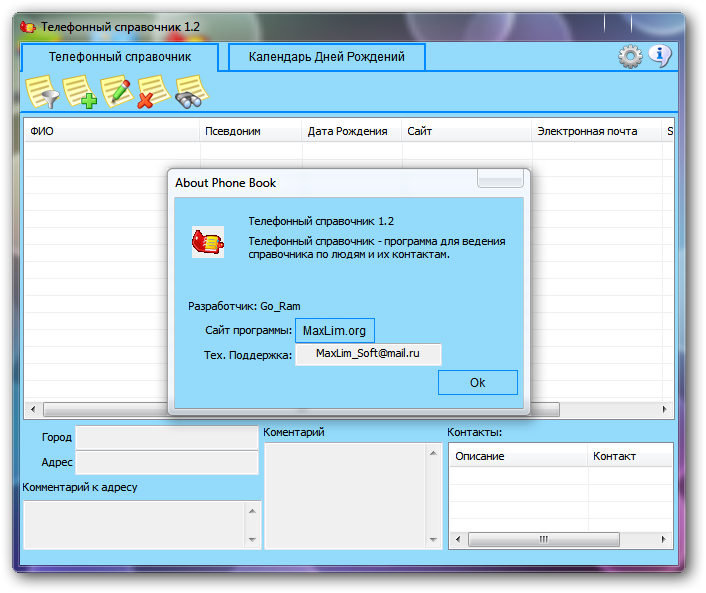Sort by Дата Рождения column header

351,131
